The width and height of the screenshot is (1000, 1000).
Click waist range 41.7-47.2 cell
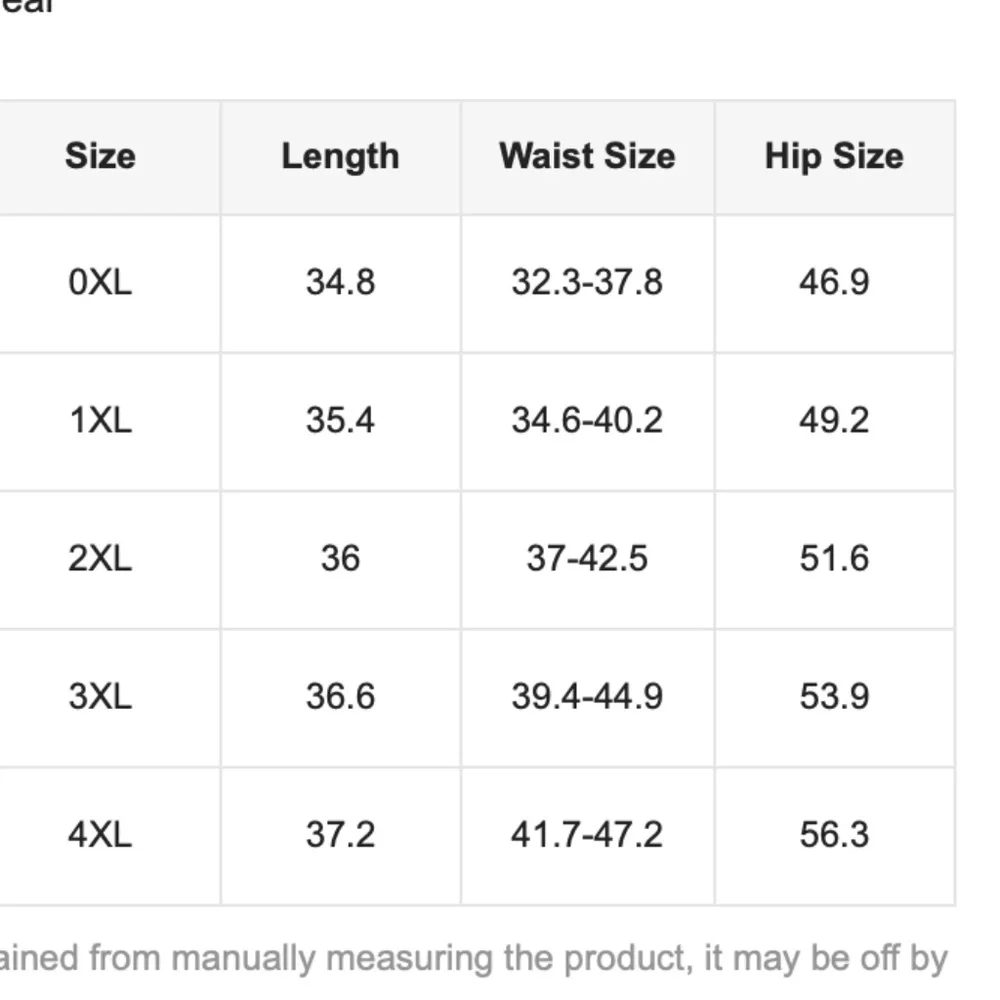click(x=587, y=834)
